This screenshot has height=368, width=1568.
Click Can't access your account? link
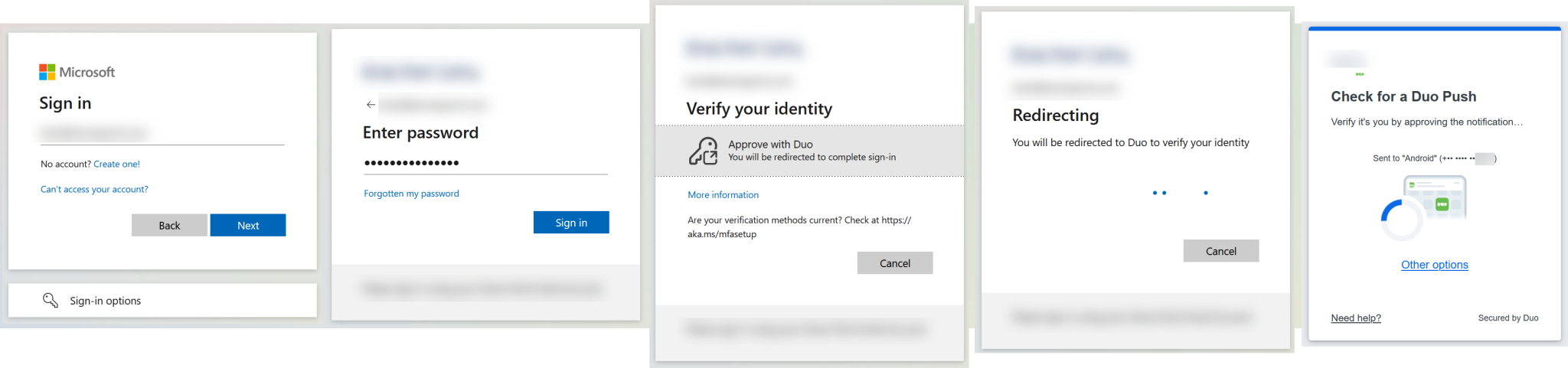click(x=94, y=189)
